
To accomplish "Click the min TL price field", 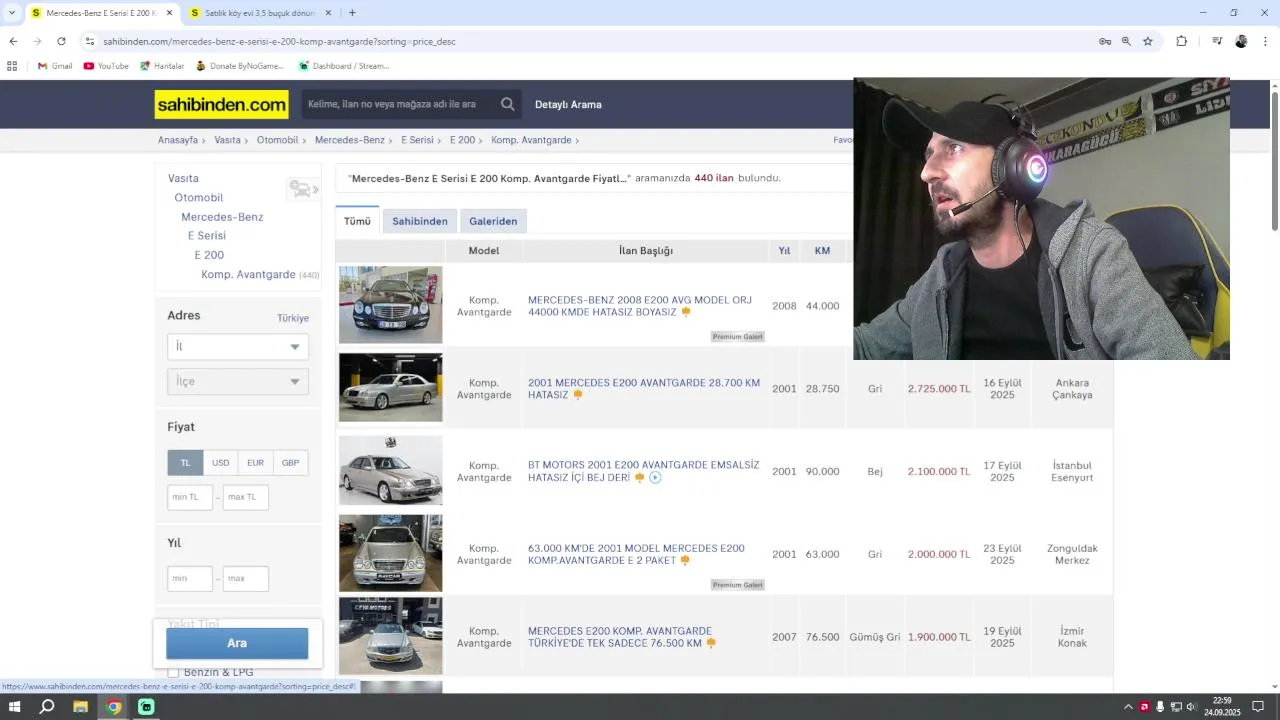I will pos(190,497).
